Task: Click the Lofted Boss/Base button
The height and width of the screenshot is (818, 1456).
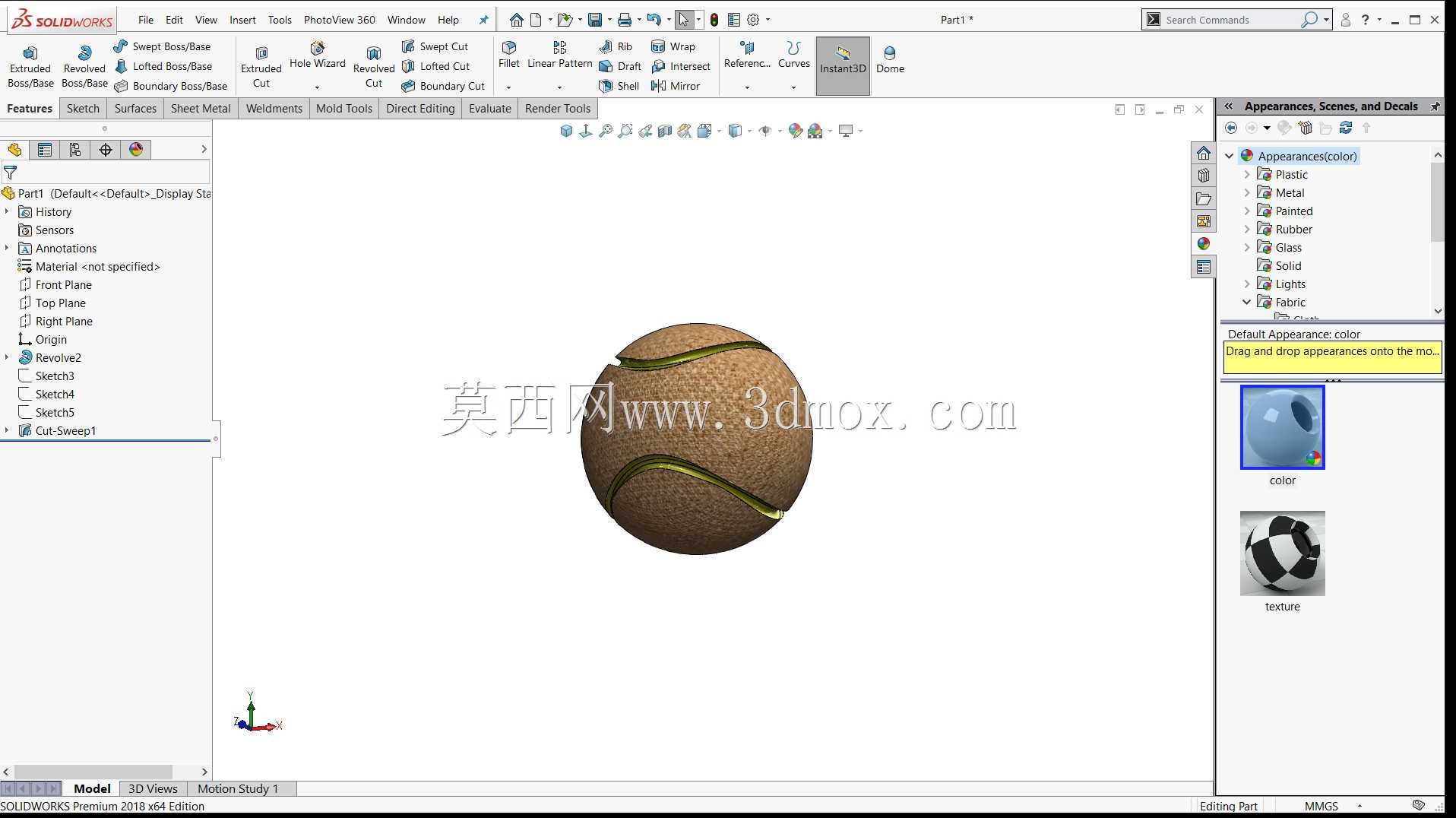Action: coord(163,66)
